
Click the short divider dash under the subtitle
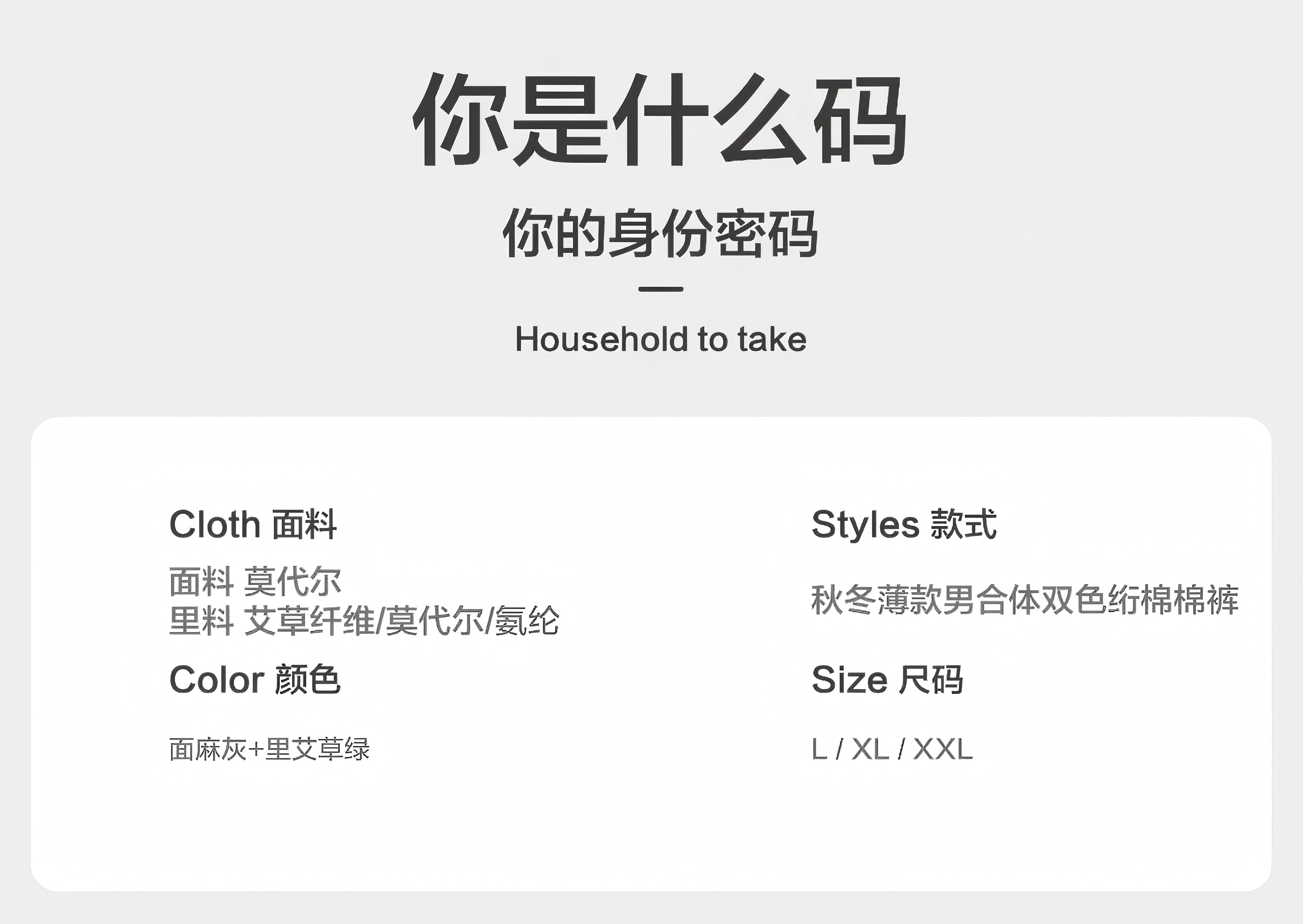point(661,289)
